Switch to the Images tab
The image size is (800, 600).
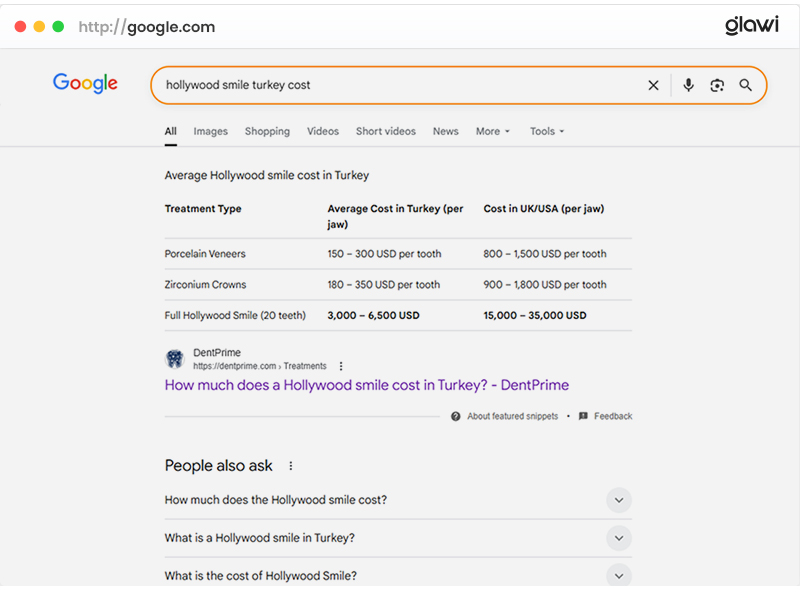(210, 131)
